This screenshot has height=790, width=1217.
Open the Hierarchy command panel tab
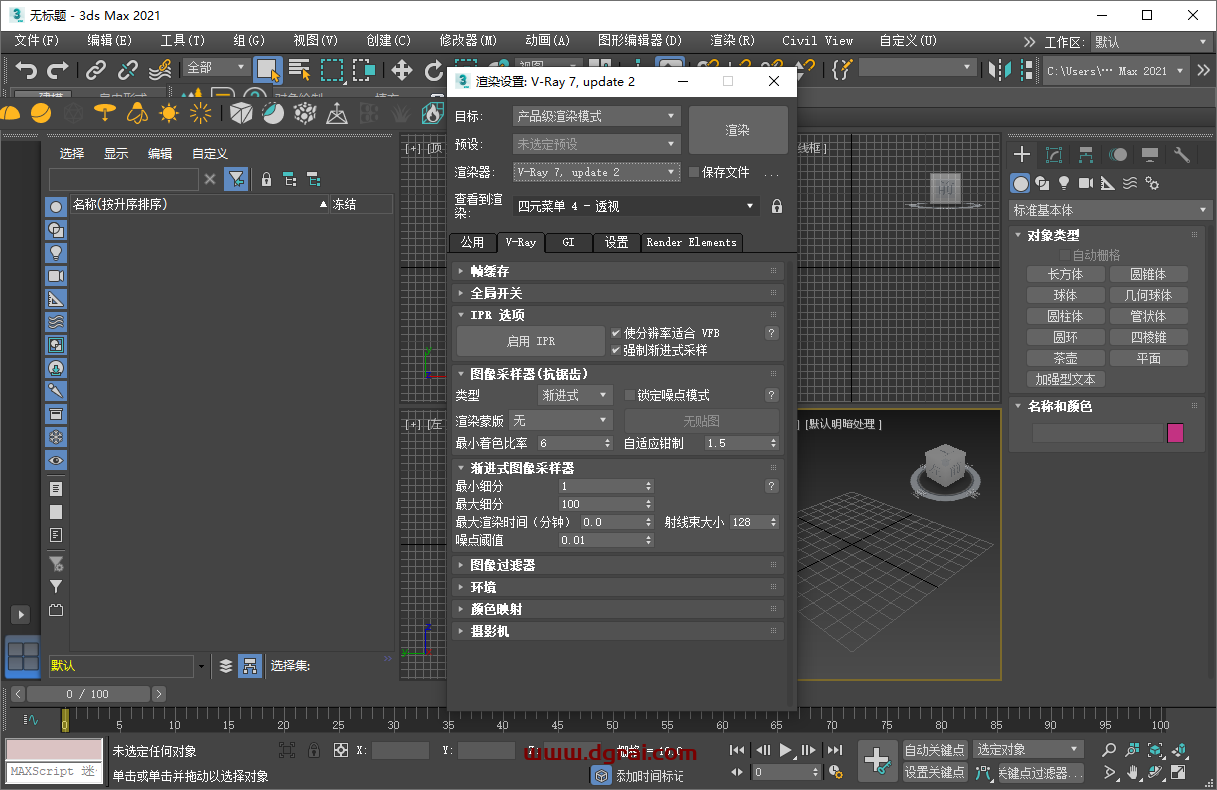(x=1086, y=154)
